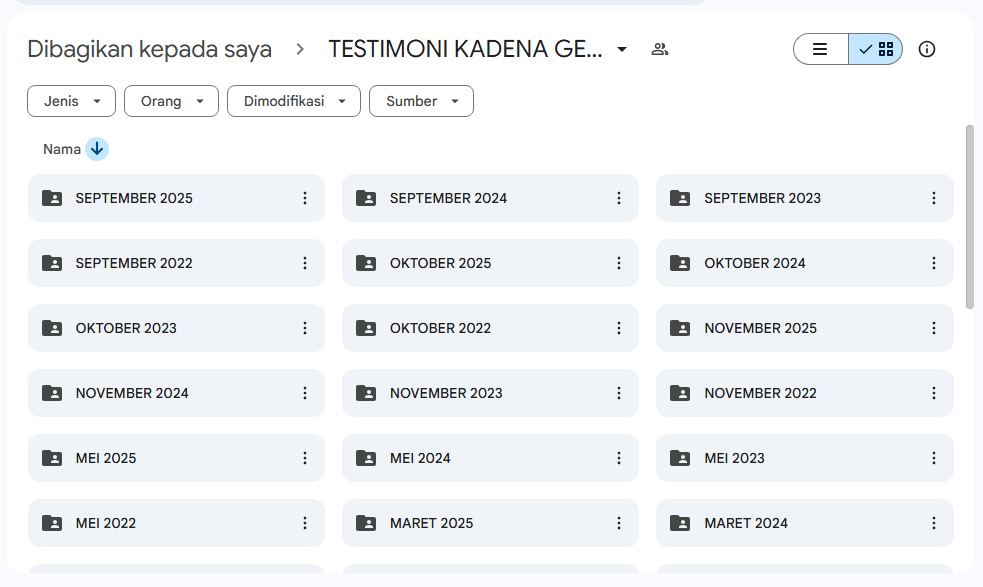Viewport: 983px width, 587px height.
Task: Open the three-dot menu for NOVEMBER 2023
Action: (x=619, y=393)
